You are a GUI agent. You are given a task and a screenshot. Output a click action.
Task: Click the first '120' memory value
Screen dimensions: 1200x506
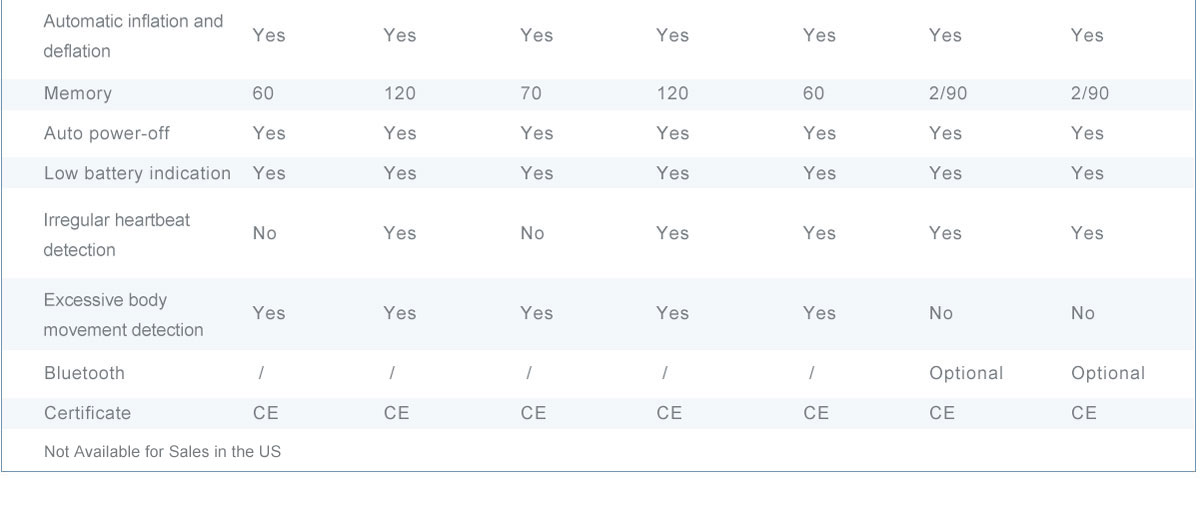399,93
